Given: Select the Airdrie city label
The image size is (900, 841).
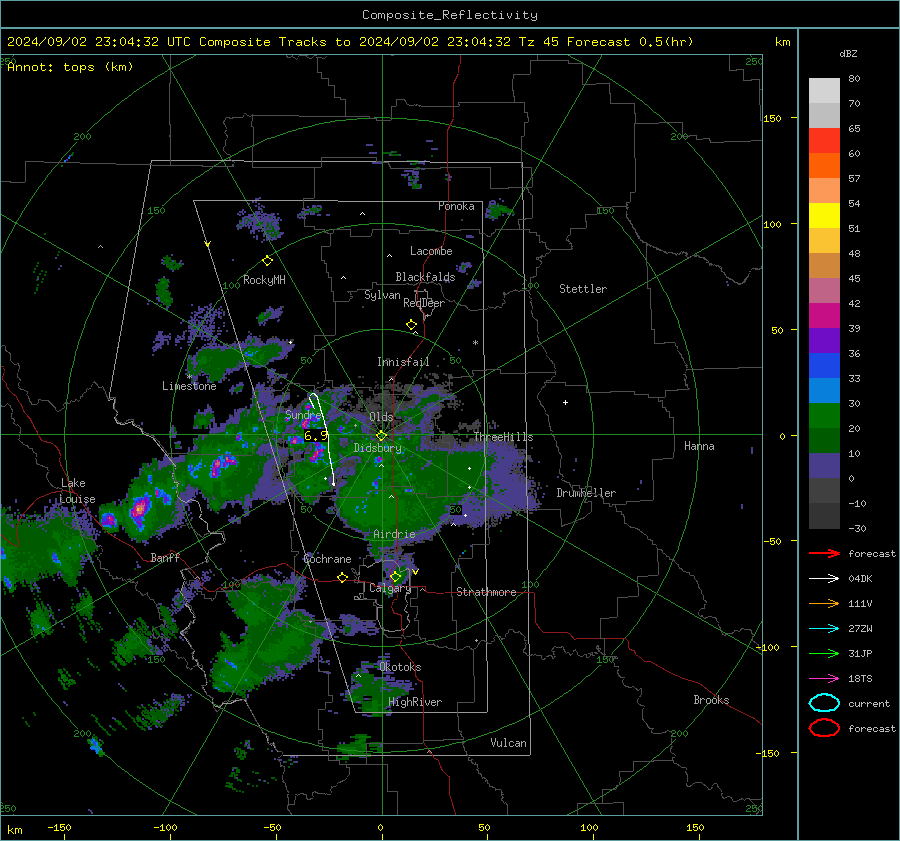Looking at the screenshot, I should pyautogui.click(x=394, y=534).
